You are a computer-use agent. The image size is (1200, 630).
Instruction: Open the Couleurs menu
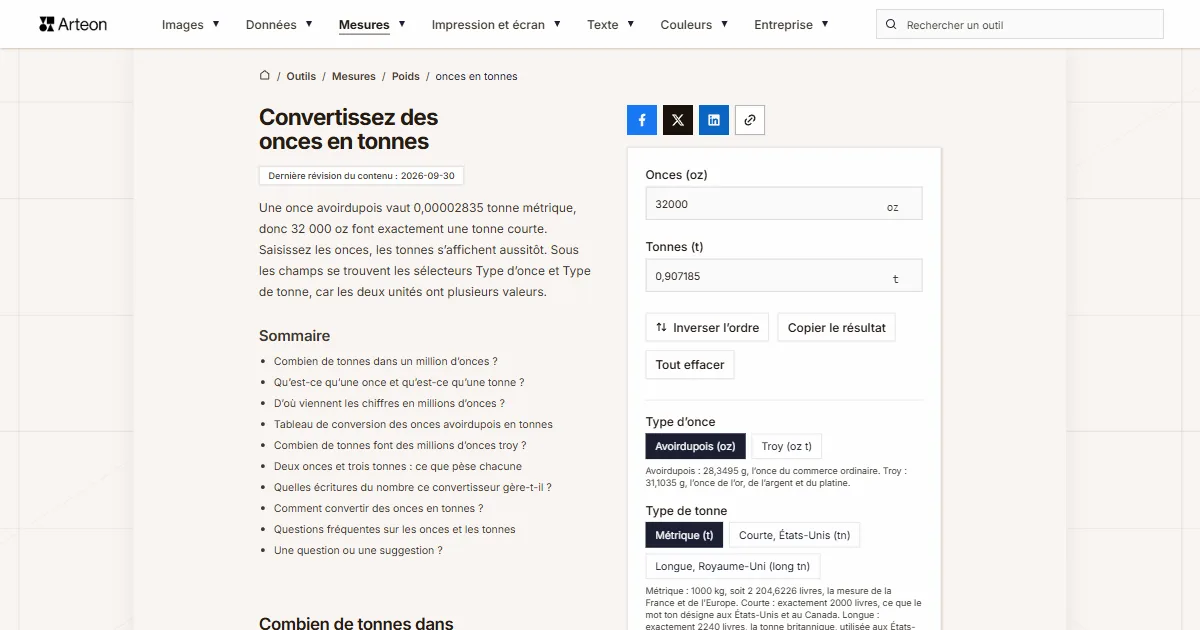[x=686, y=25]
